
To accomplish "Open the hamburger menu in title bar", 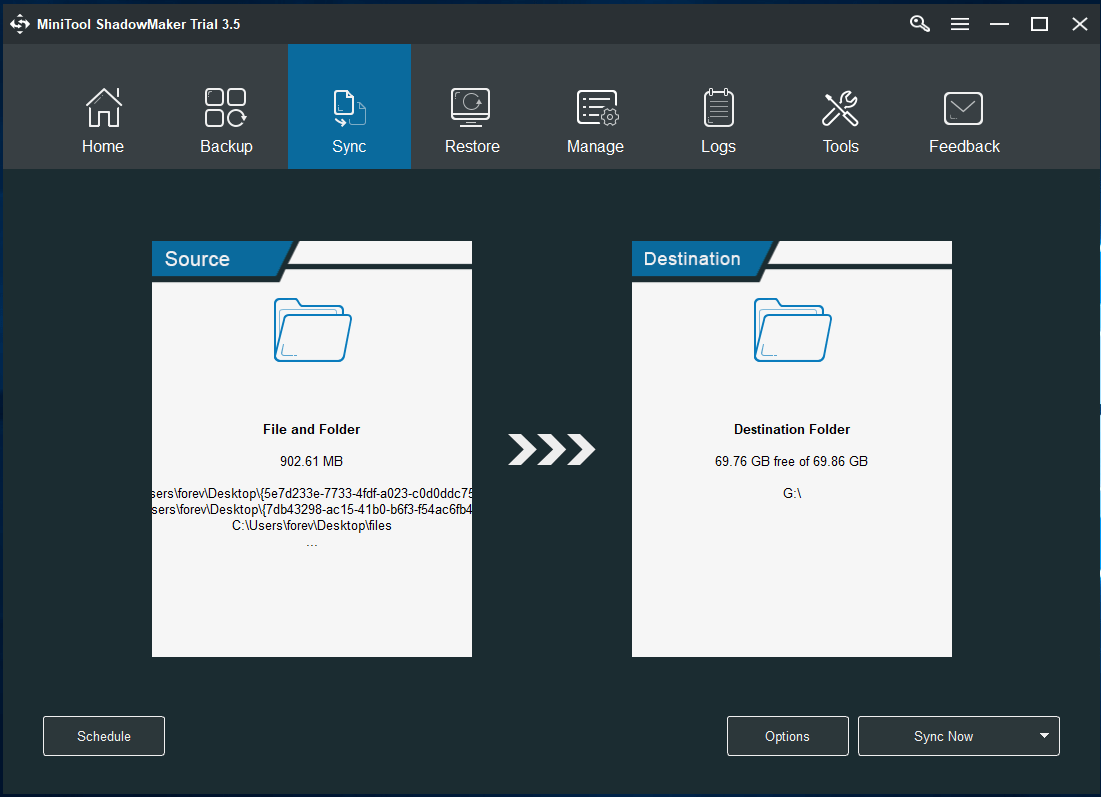I will [960, 24].
